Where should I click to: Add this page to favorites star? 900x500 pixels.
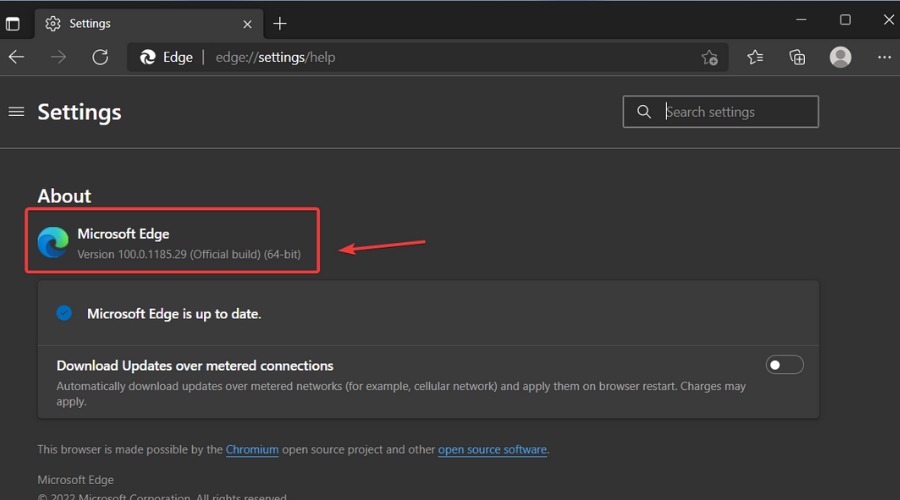pos(709,57)
